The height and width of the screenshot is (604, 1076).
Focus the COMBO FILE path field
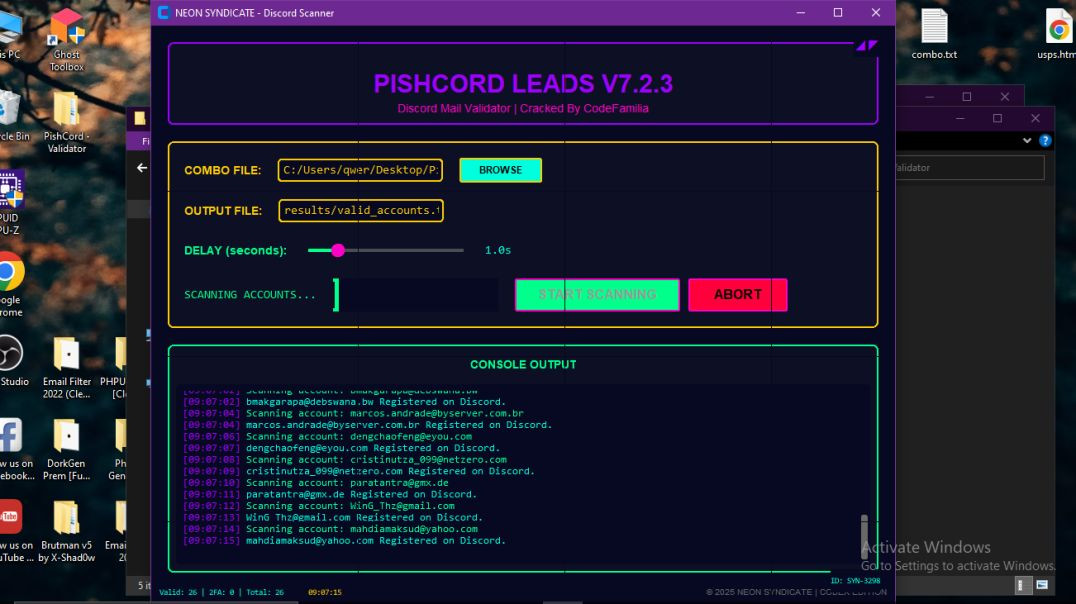pos(360,170)
